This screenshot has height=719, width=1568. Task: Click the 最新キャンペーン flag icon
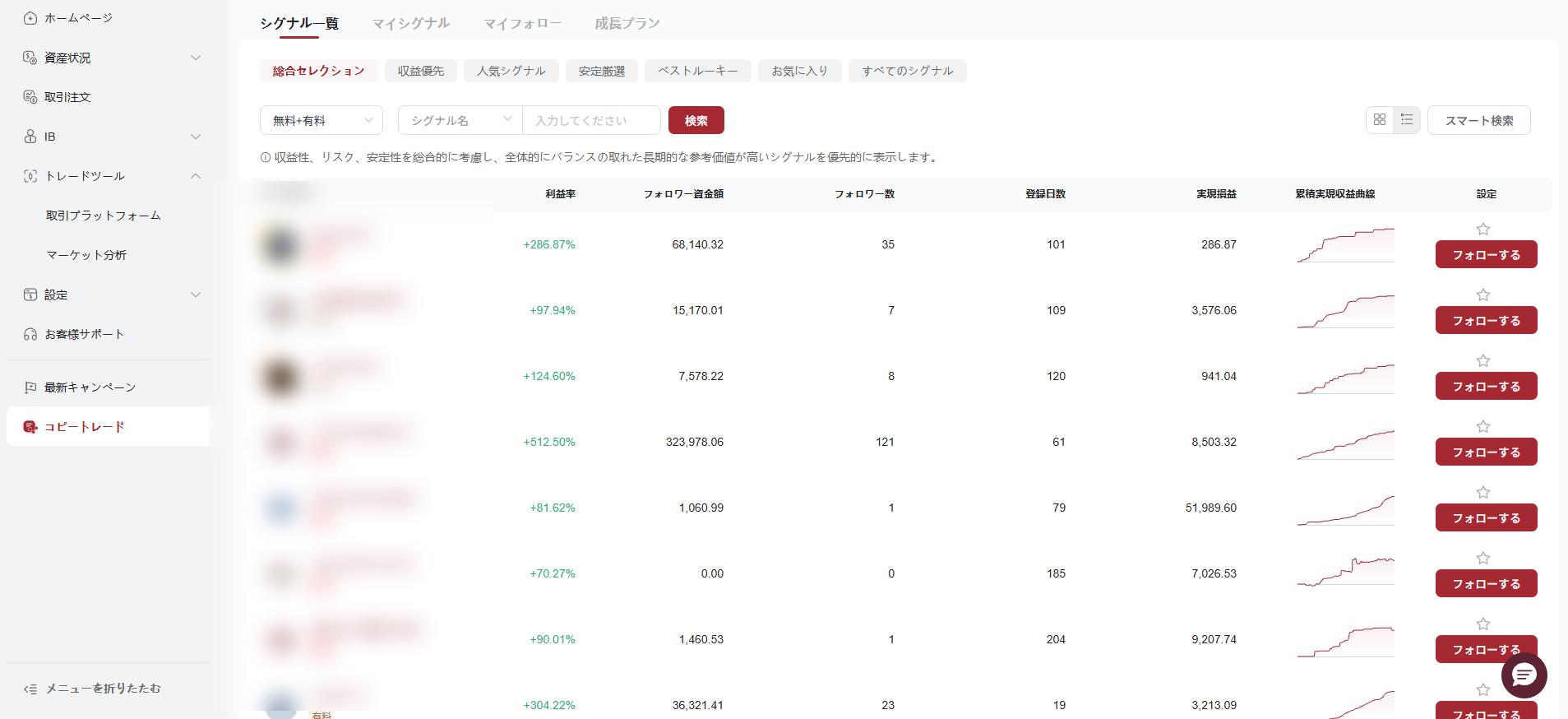(30, 387)
